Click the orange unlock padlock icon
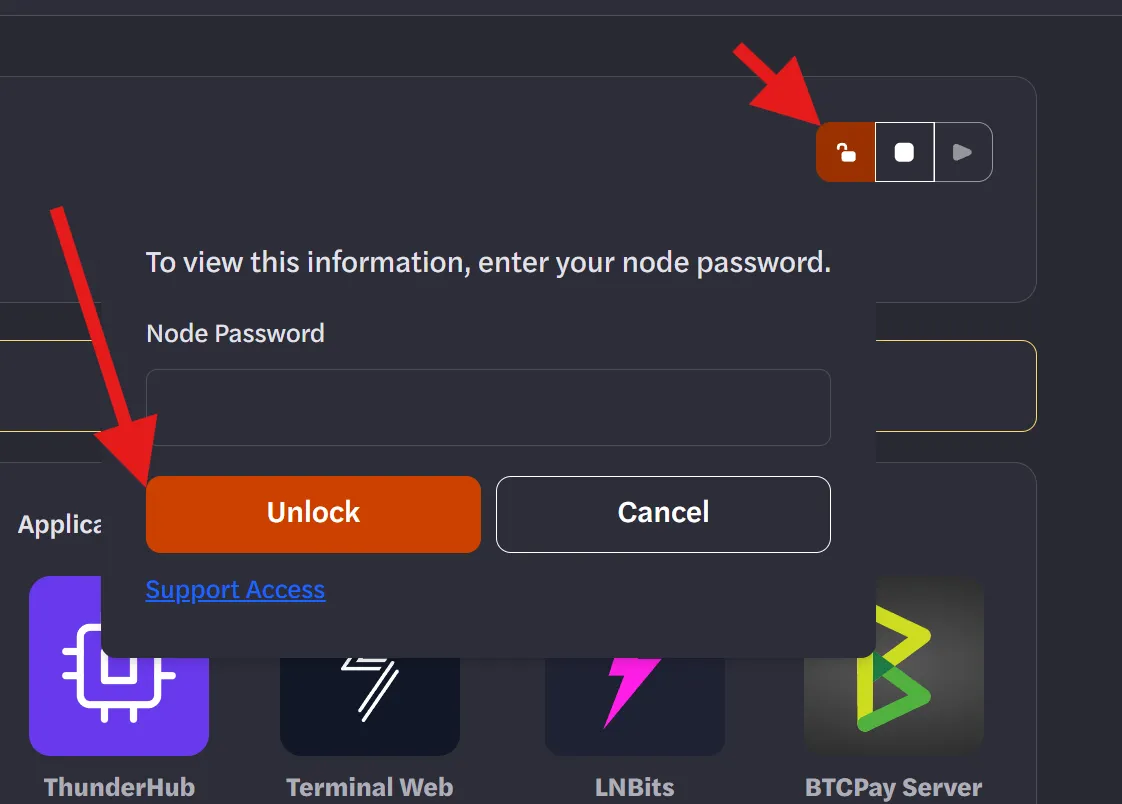Viewport: 1122px width, 804px height. coord(846,152)
